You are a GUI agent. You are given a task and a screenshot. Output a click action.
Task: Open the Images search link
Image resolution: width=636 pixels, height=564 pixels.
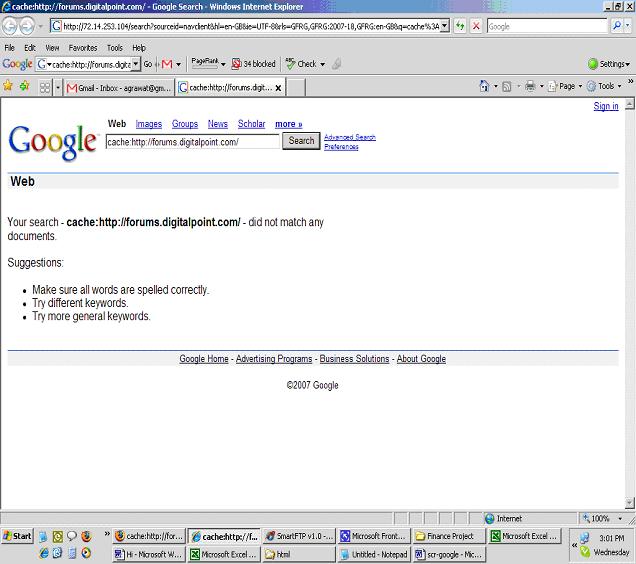148,124
